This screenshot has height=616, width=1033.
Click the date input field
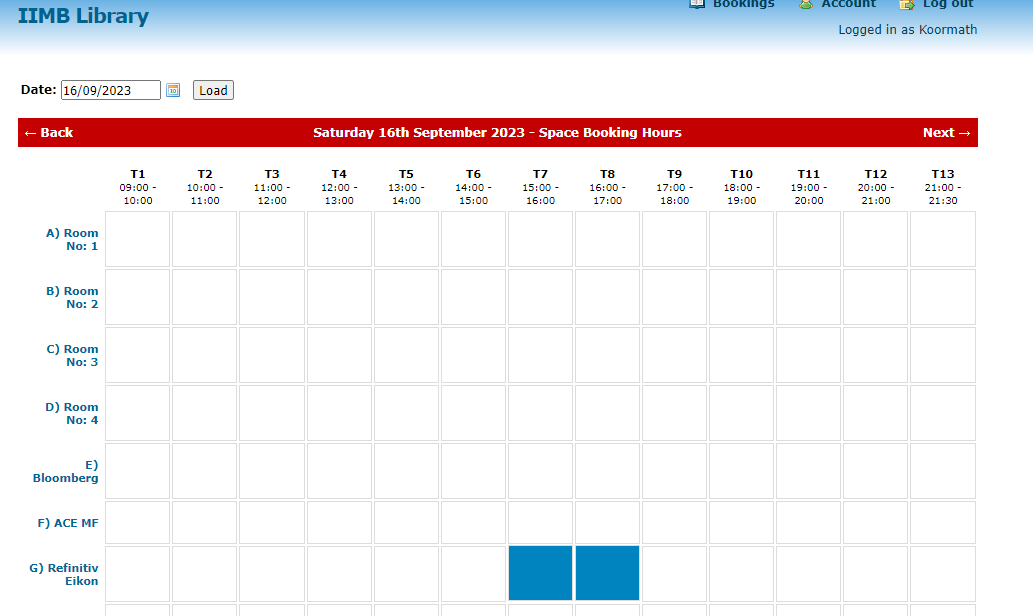(110, 89)
